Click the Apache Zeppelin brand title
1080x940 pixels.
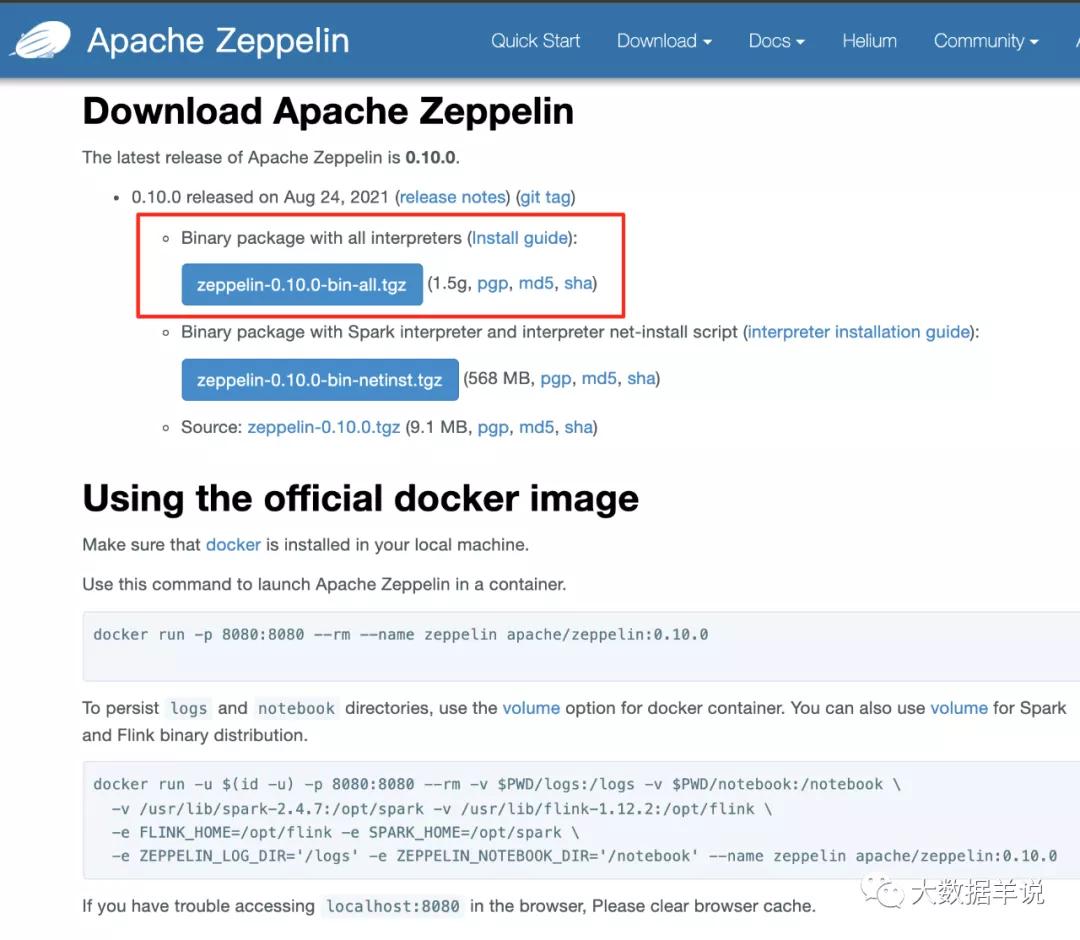point(218,41)
